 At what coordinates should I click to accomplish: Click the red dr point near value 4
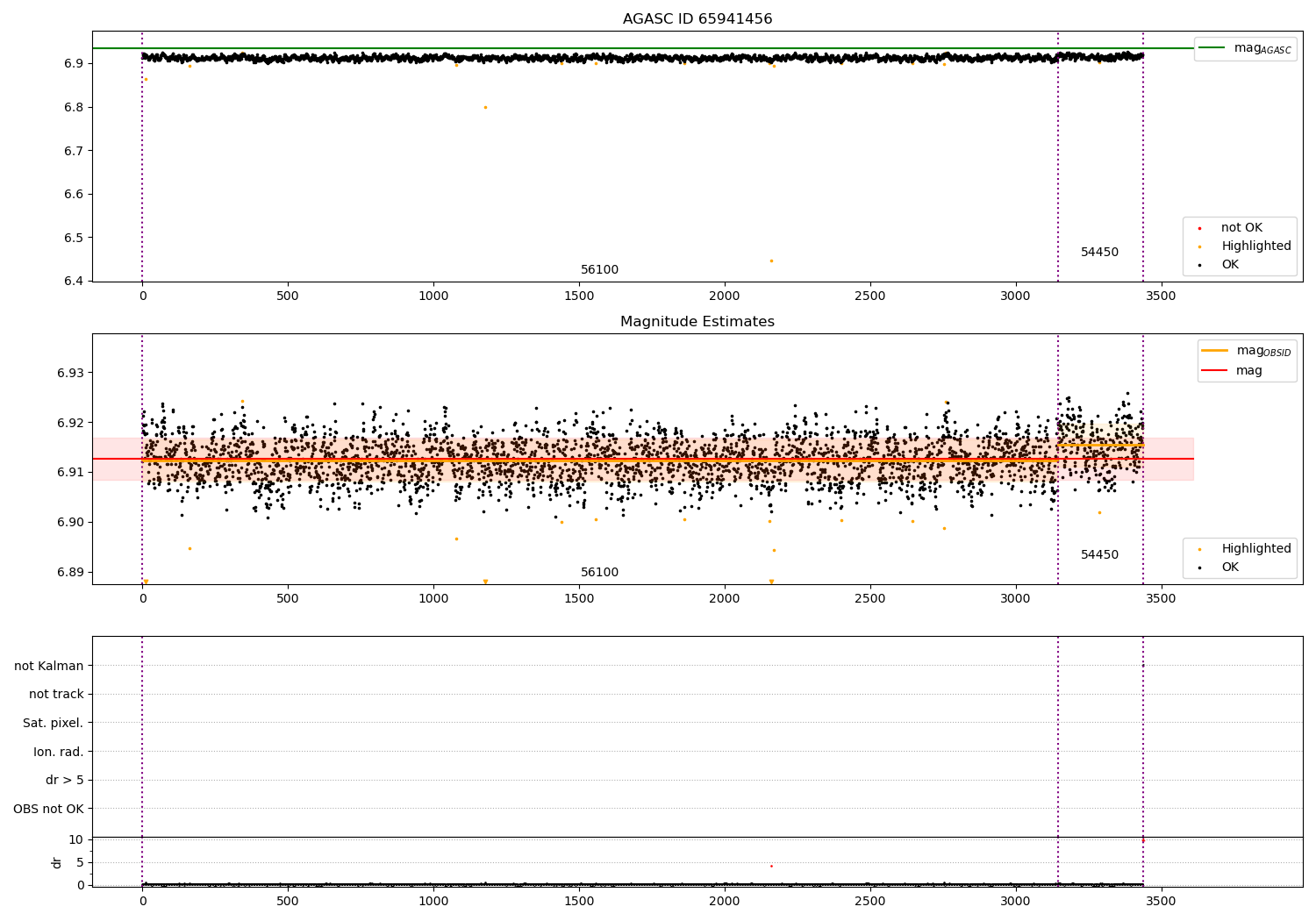pyautogui.click(x=771, y=866)
